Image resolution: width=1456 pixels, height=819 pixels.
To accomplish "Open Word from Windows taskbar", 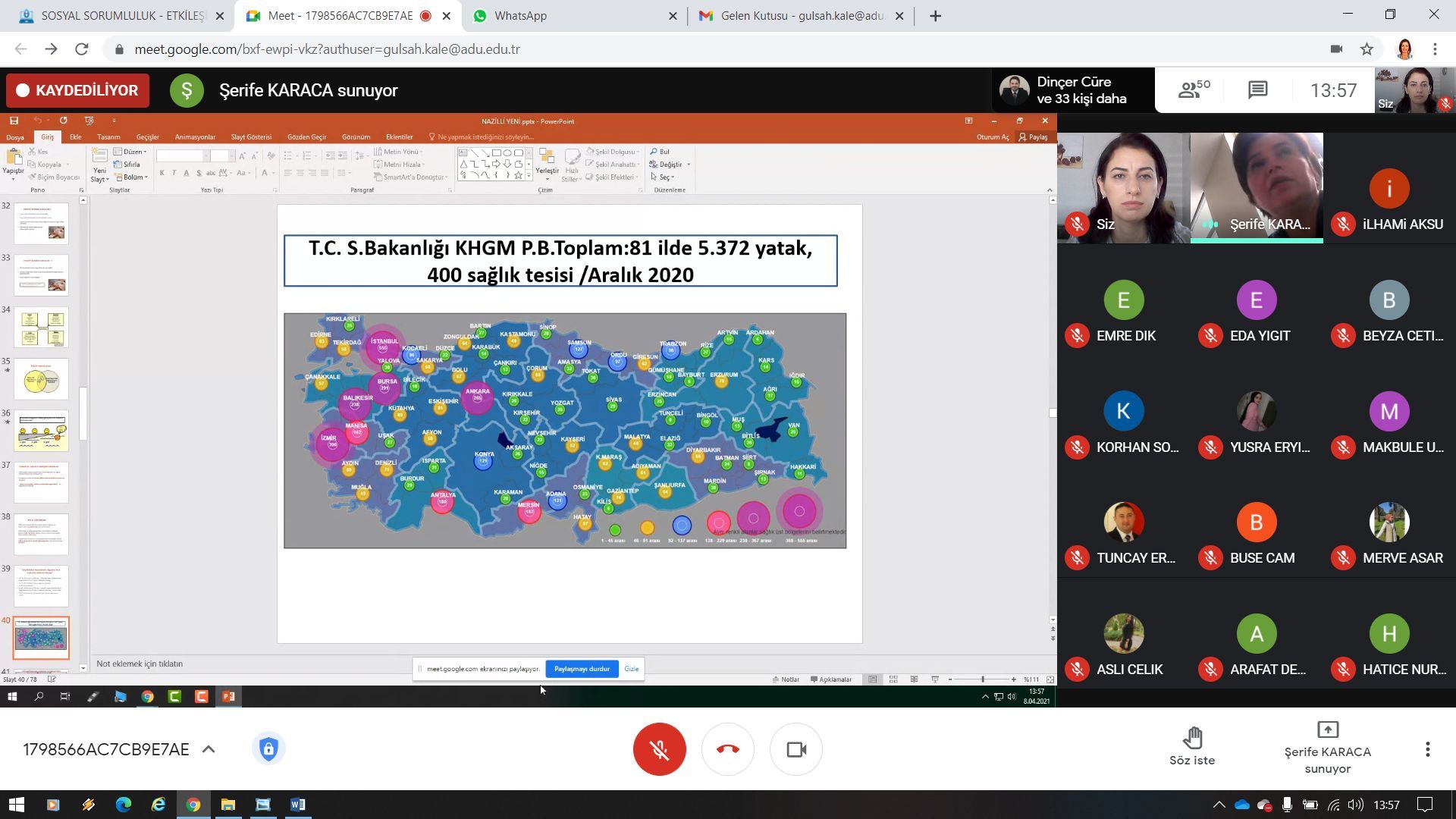I will click(x=297, y=805).
